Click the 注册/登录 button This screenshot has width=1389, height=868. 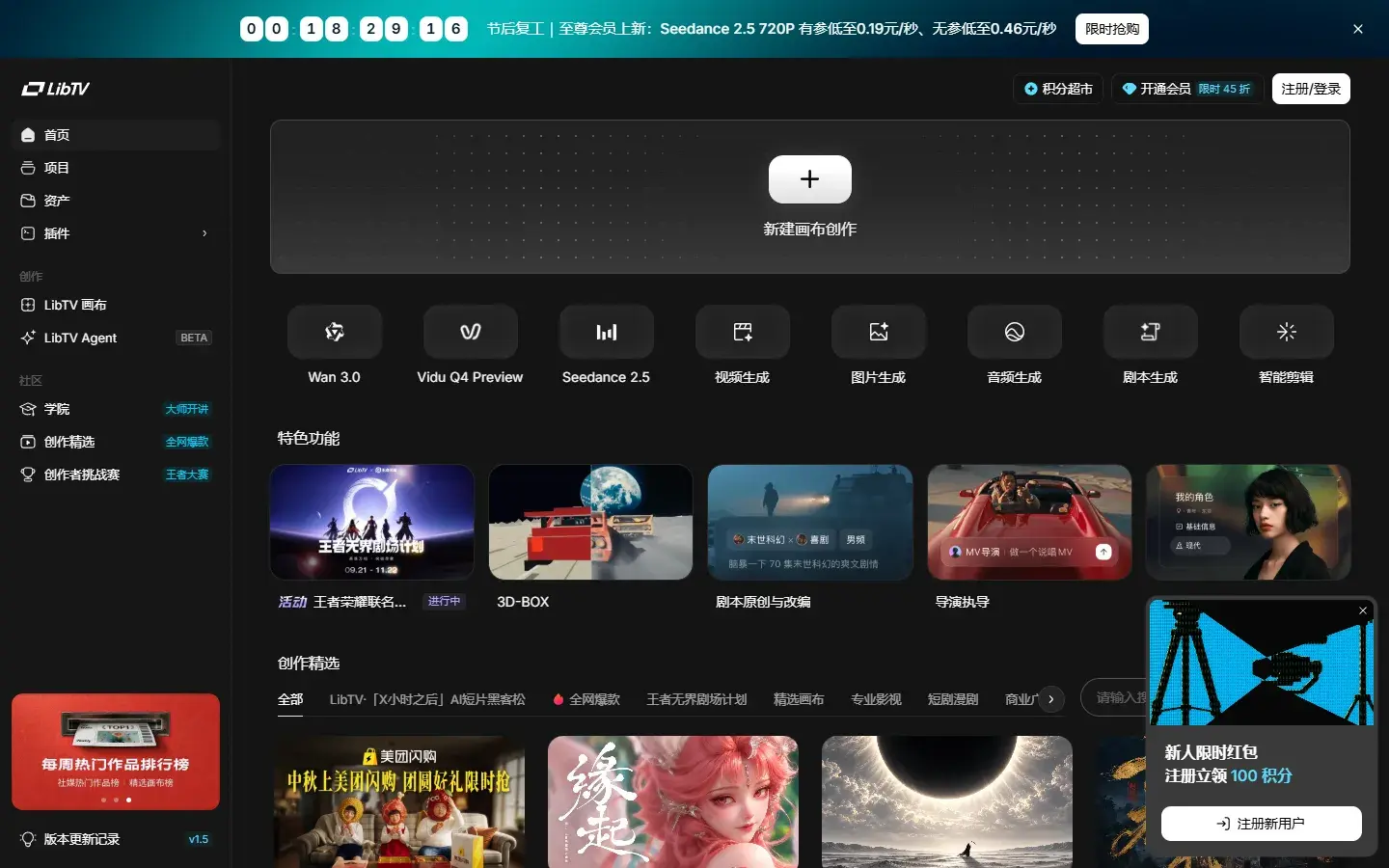[x=1311, y=89]
